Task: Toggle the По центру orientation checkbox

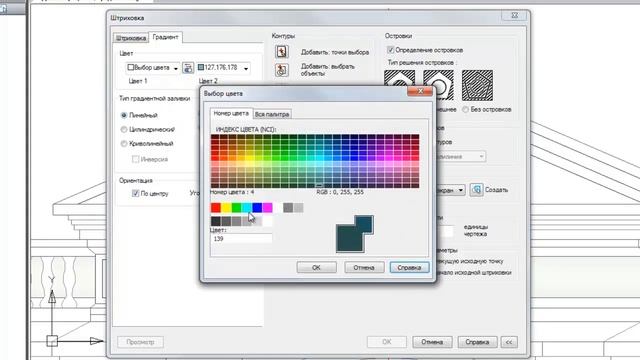Action: pos(136,193)
